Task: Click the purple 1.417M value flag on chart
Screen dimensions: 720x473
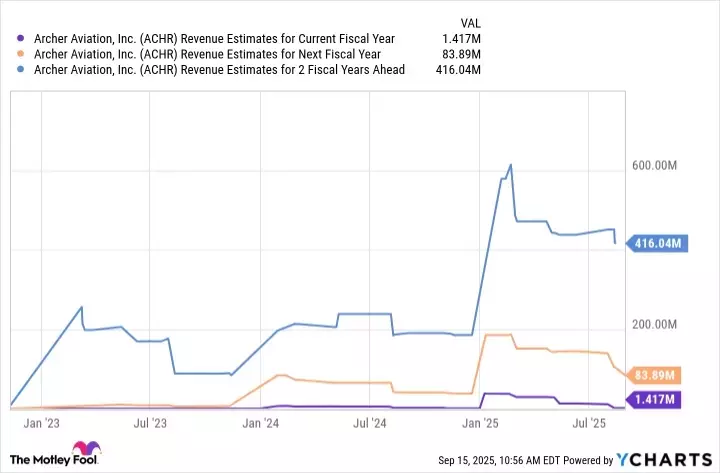Action: [x=654, y=400]
